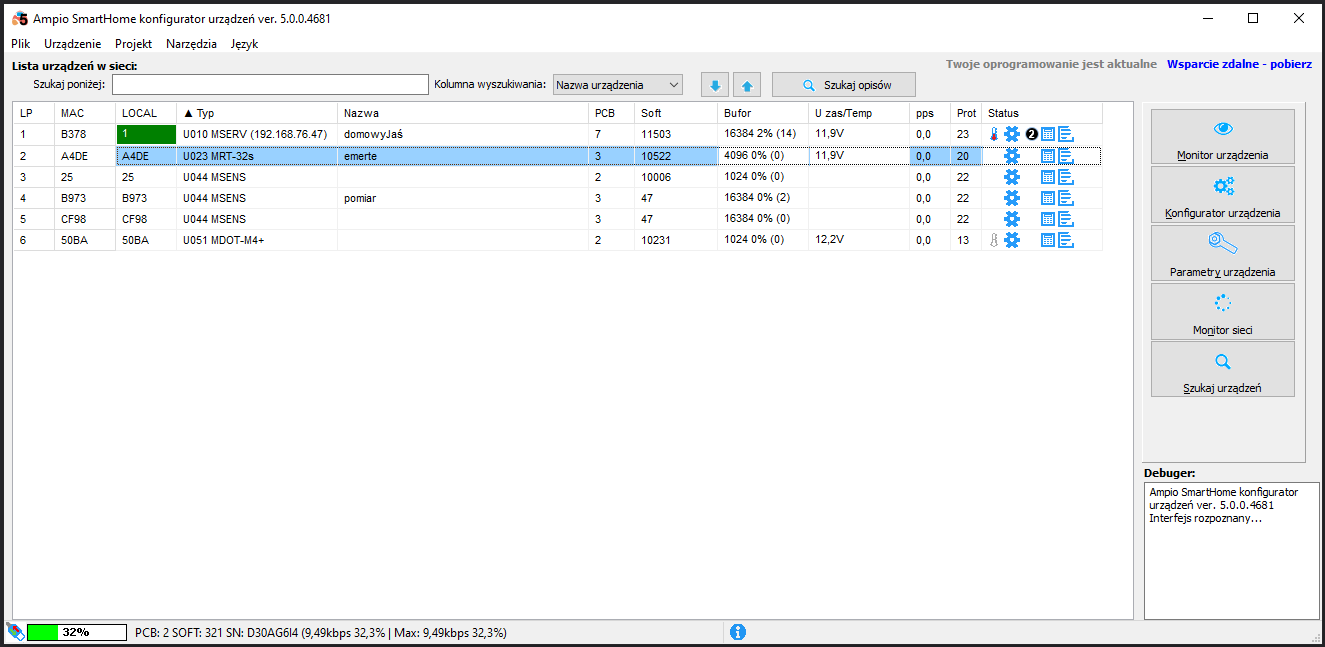Click the gear icon in MAC 25 row

pyautogui.click(x=1012, y=177)
